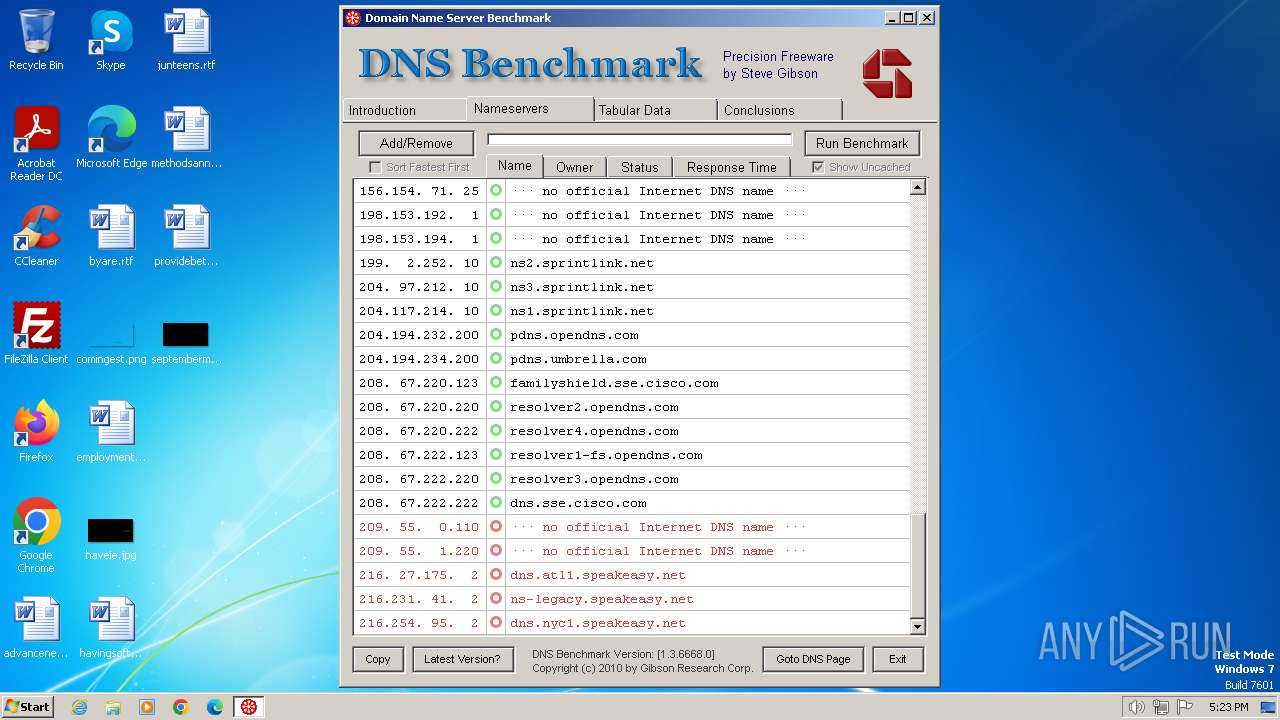1280x720 pixels.
Task: Open Firefox desktop shortcut
Action: (x=36, y=432)
